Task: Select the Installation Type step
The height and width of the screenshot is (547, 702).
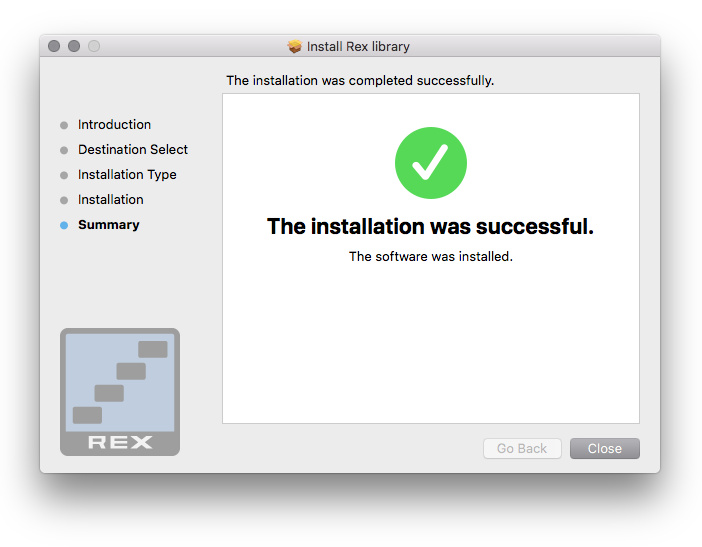Action: (127, 175)
